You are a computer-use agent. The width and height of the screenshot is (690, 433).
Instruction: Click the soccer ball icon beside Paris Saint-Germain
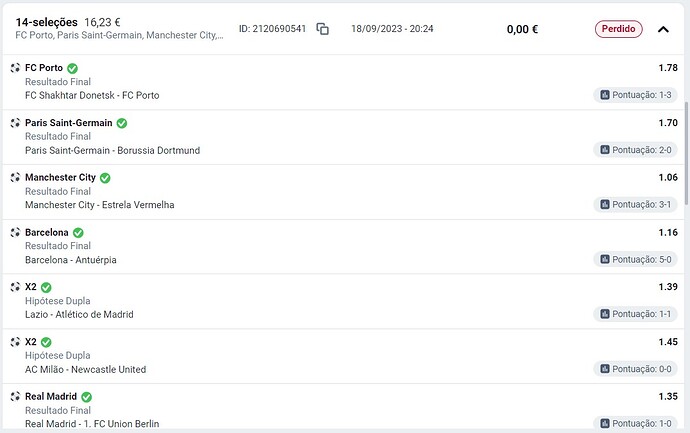click(x=15, y=123)
